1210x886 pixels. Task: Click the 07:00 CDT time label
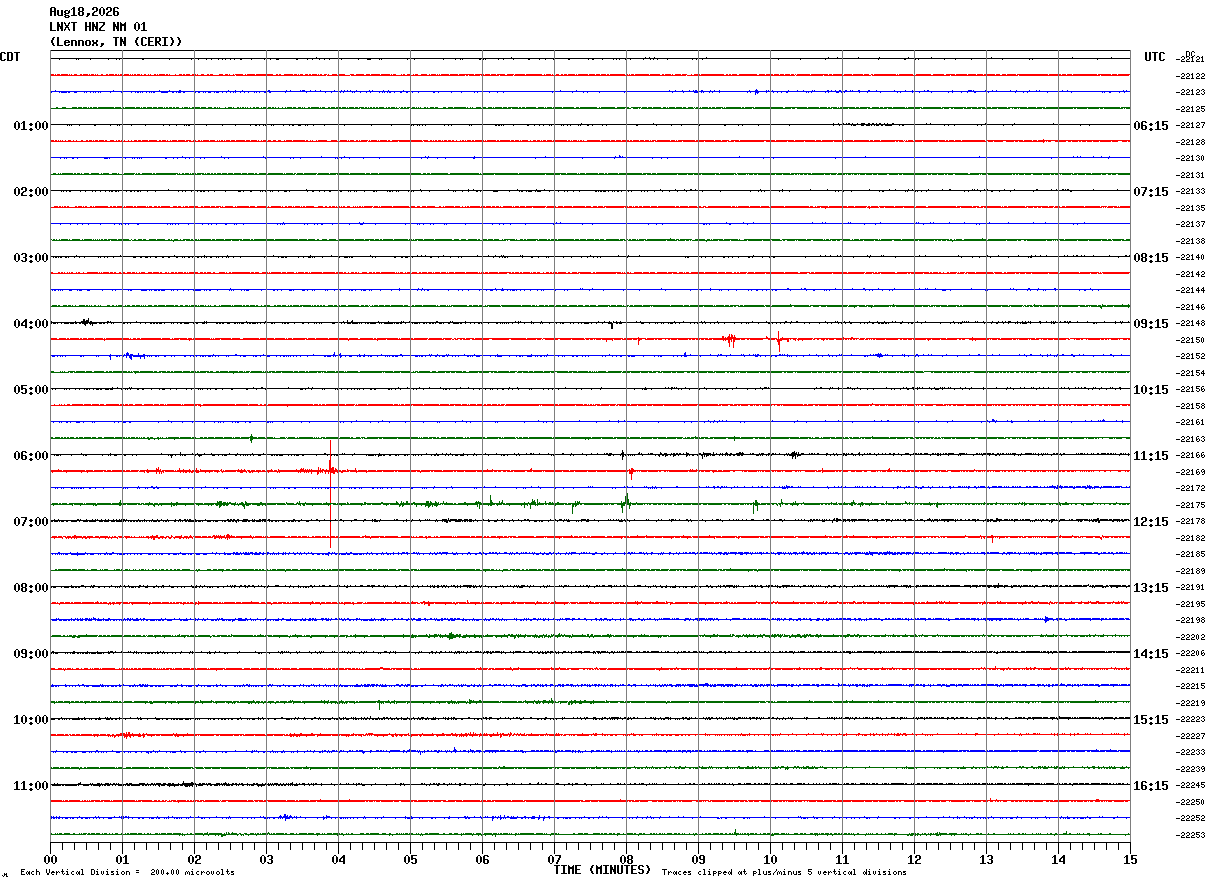tap(31, 522)
